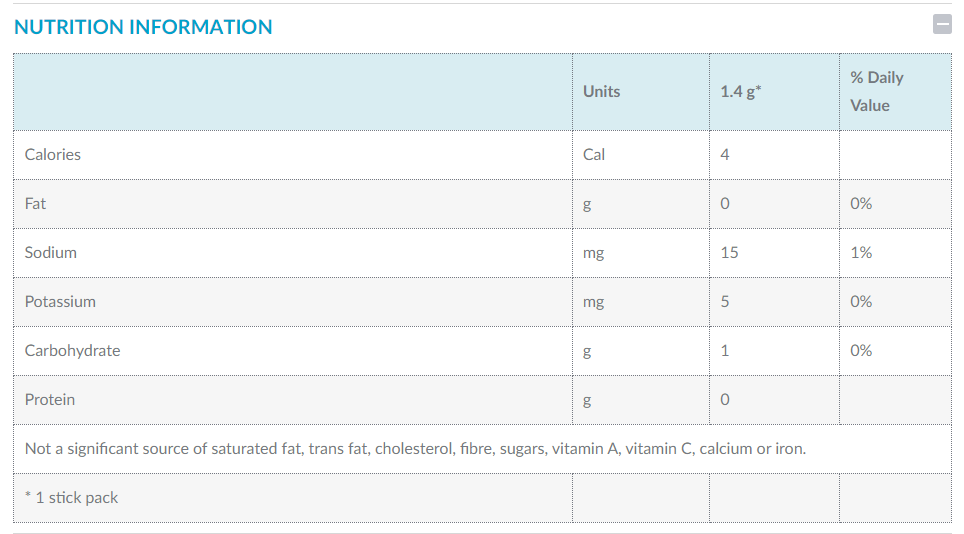Click the 'Not a significant source' note
Screen dimensions: 964x534
pyautogui.click(x=415, y=448)
